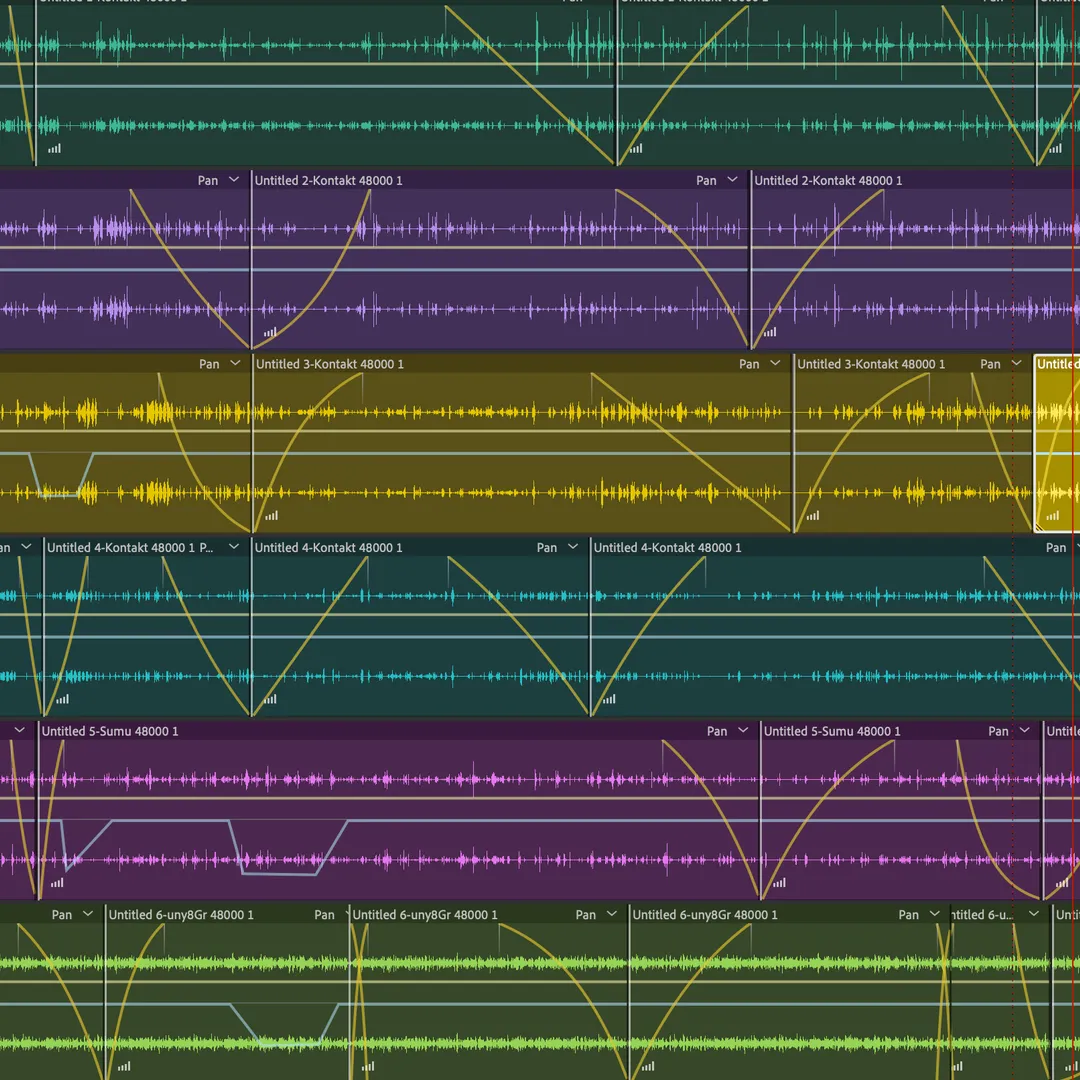Click volume icon on first Untitled 3-Kontakt clip
Image resolution: width=1080 pixels, height=1080 pixels.
point(271,516)
